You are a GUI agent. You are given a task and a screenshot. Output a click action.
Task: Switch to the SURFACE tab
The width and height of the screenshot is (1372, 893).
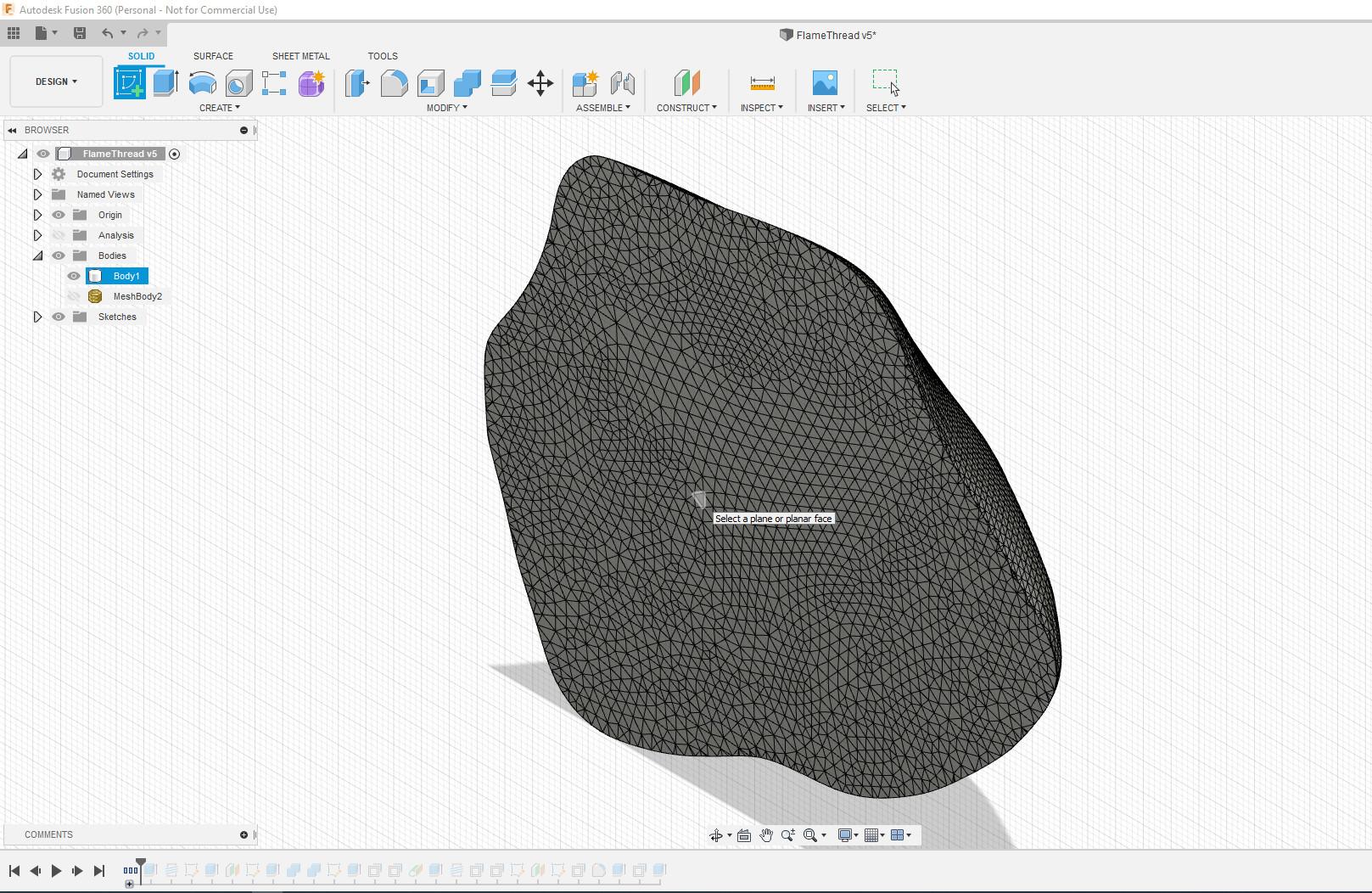[x=213, y=56]
